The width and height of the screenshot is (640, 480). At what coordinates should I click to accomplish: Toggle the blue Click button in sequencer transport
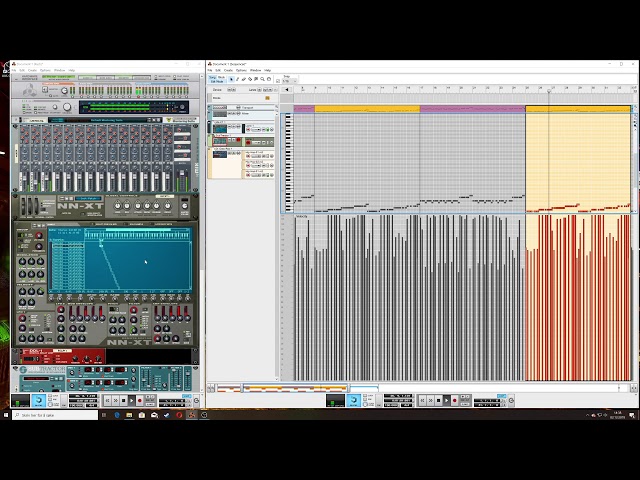coord(353,401)
